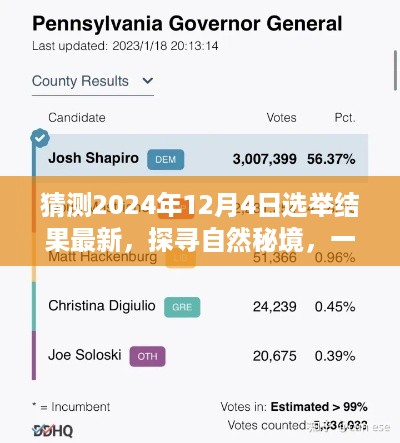Click the DDHQ logo
The width and height of the screenshot is (400, 443).
tap(53, 431)
